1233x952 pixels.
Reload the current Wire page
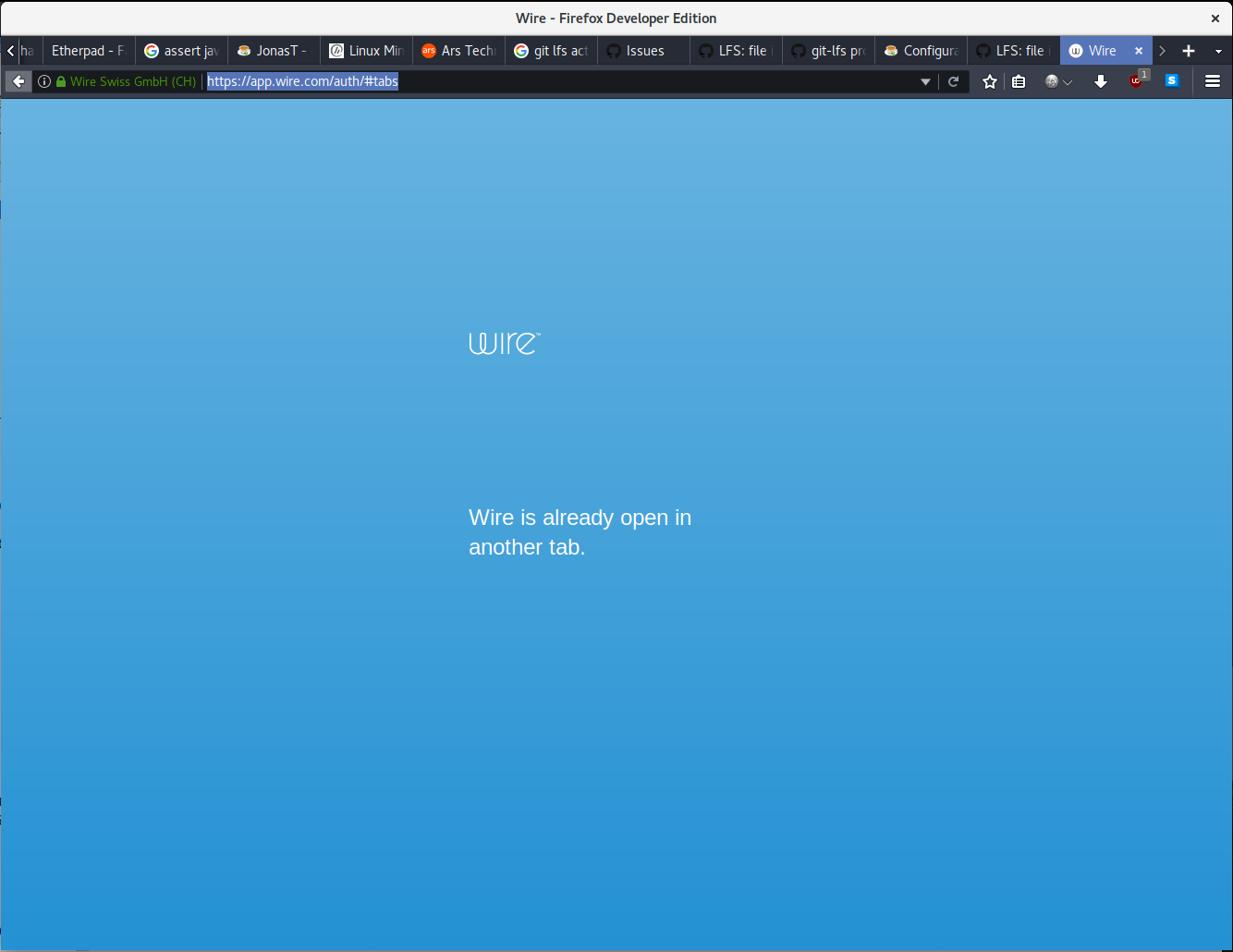click(954, 81)
